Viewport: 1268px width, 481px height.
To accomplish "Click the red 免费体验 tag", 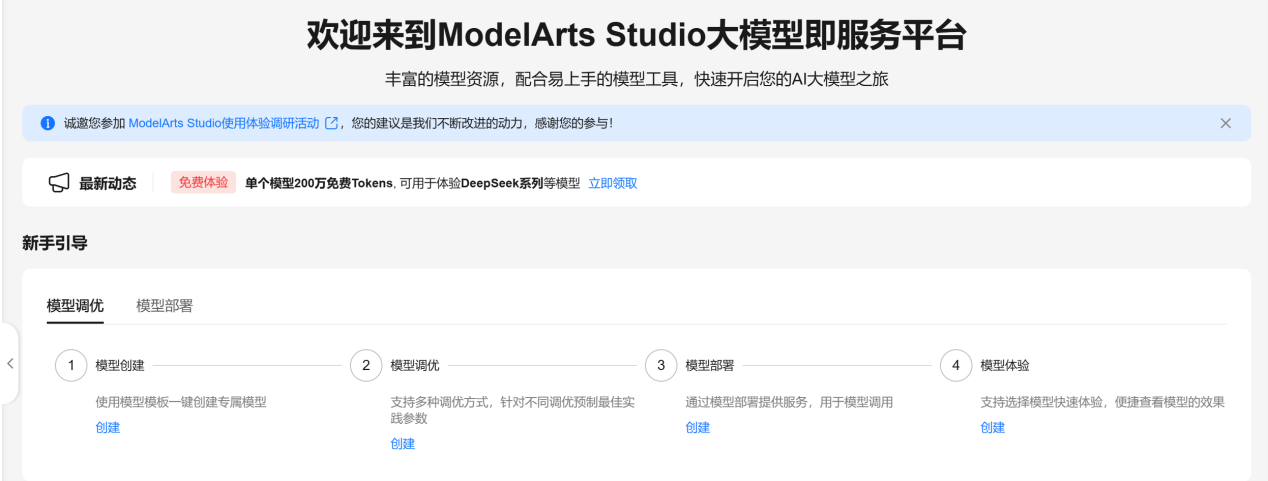I will [x=203, y=183].
